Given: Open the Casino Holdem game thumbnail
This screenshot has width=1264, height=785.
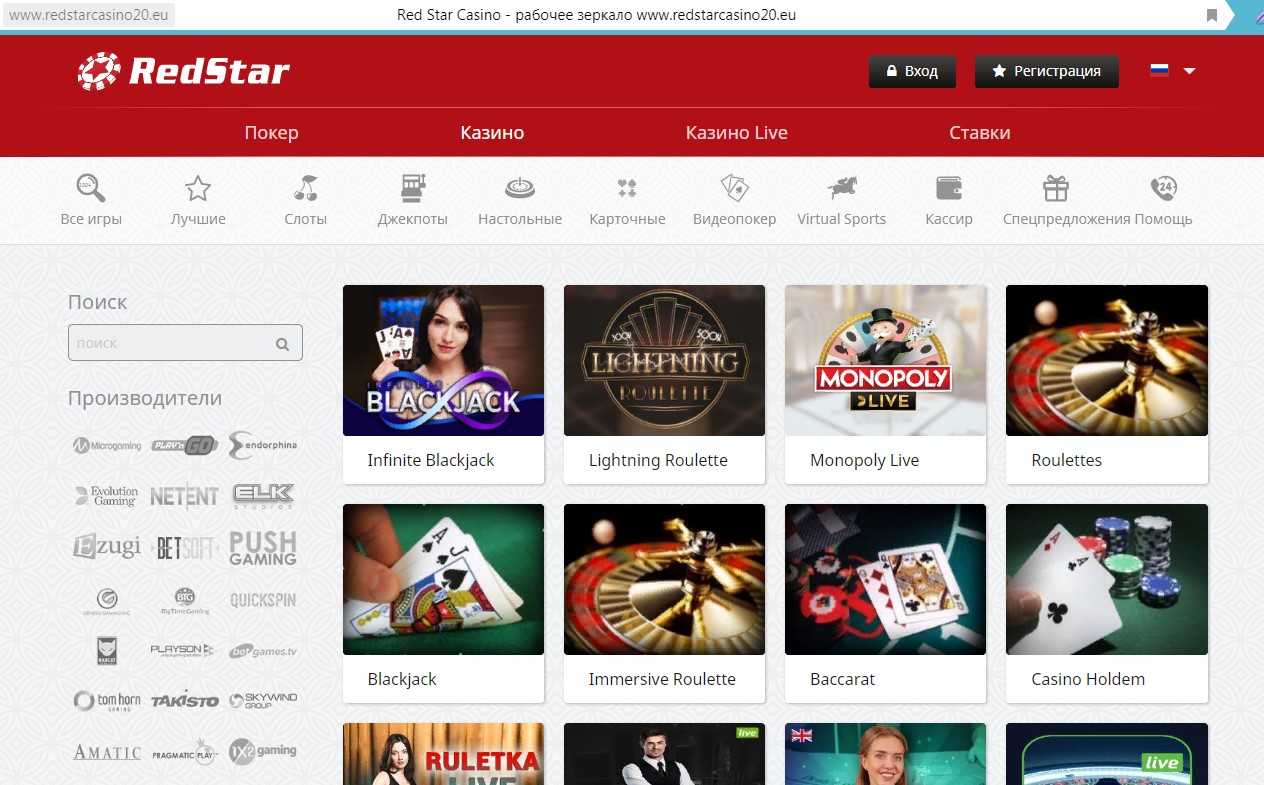Looking at the screenshot, I should (1107, 579).
